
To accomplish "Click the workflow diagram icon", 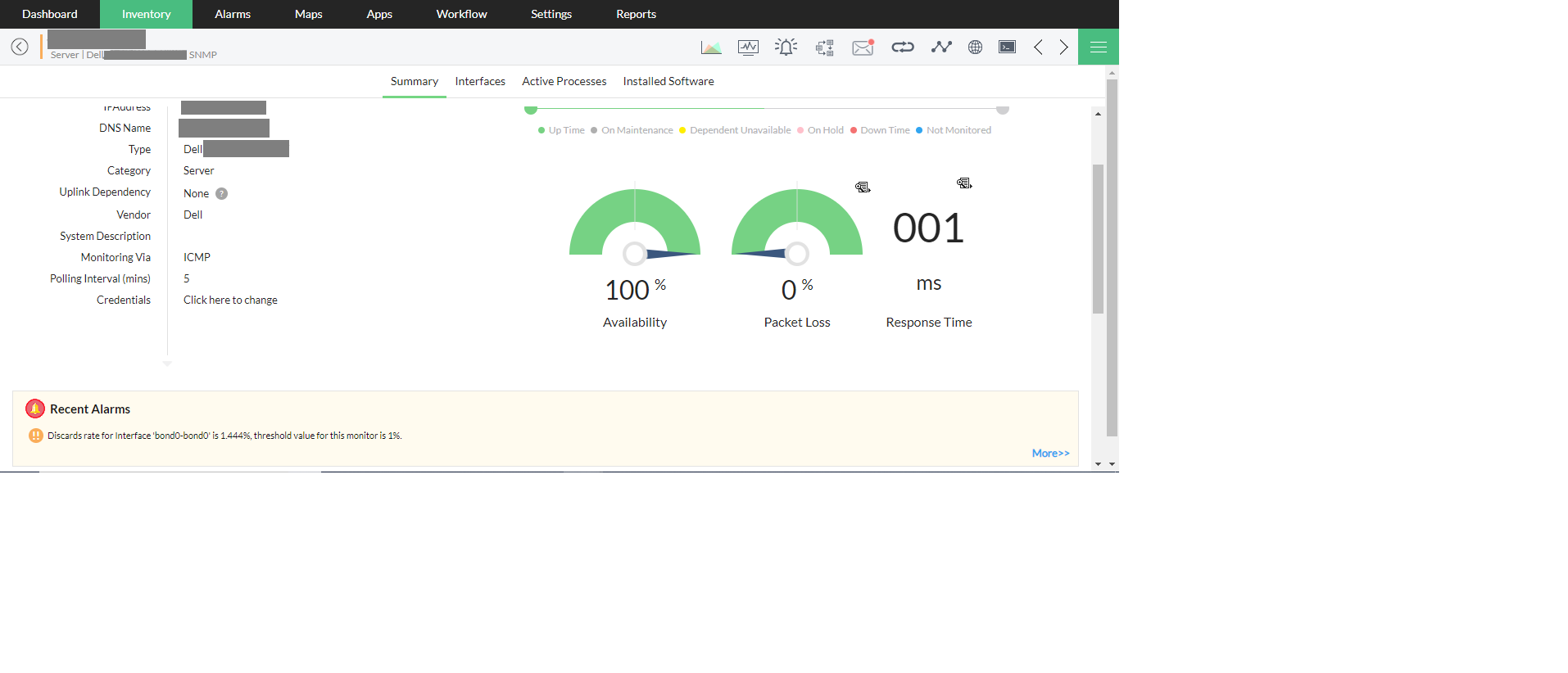I will (x=824, y=47).
